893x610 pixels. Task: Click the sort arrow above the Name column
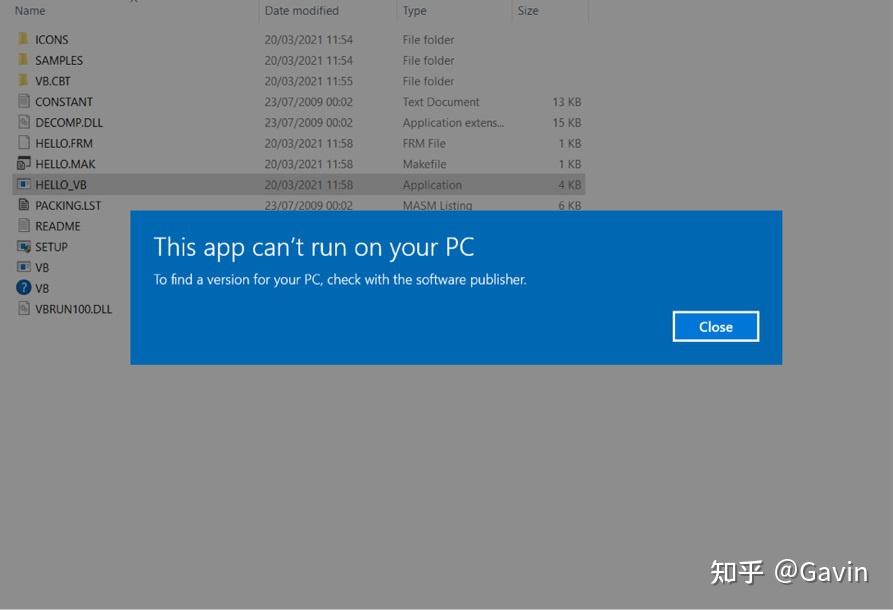pyautogui.click(x=133, y=3)
